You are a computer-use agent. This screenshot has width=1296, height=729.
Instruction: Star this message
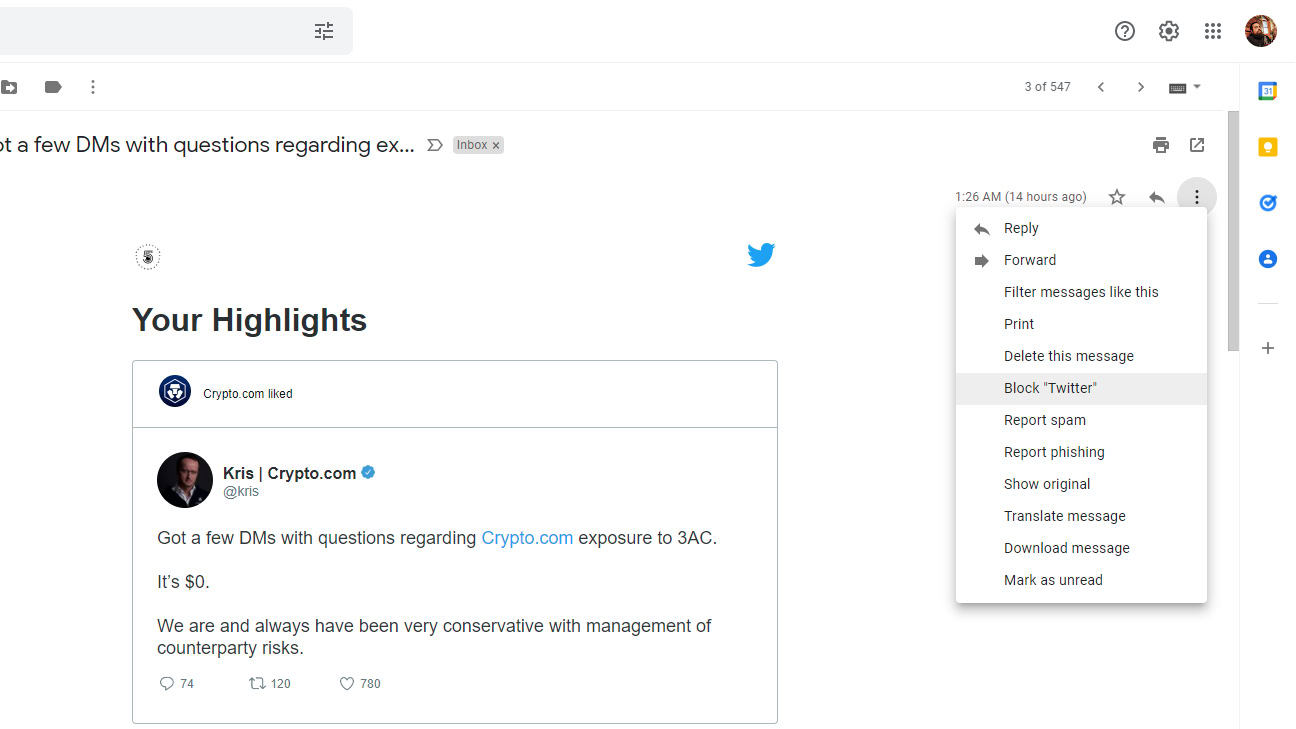pos(1117,197)
